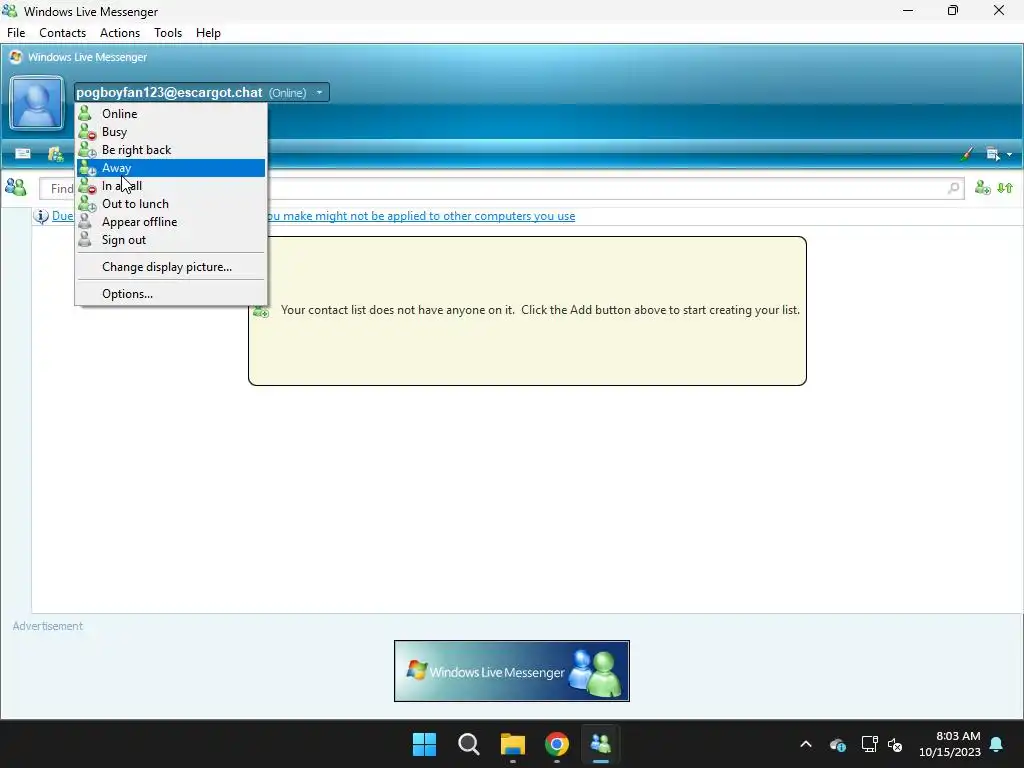Open taskbar Search

[468, 744]
